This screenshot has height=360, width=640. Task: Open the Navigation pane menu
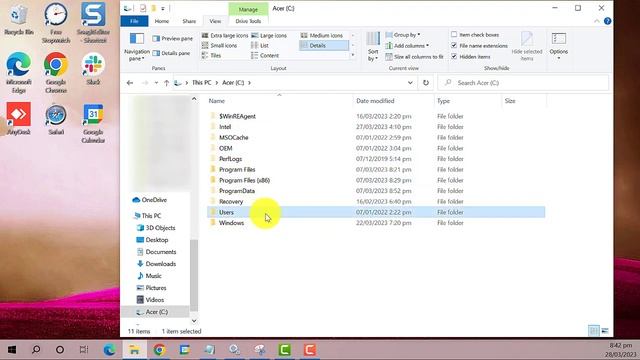(137, 47)
